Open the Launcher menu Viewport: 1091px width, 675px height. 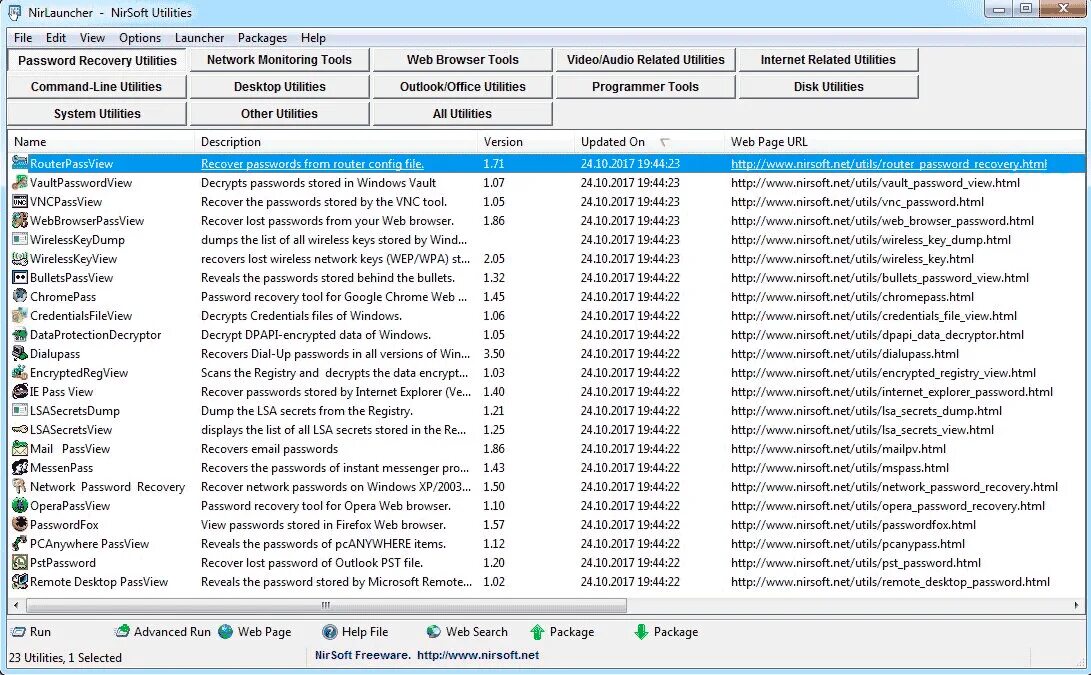(199, 38)
